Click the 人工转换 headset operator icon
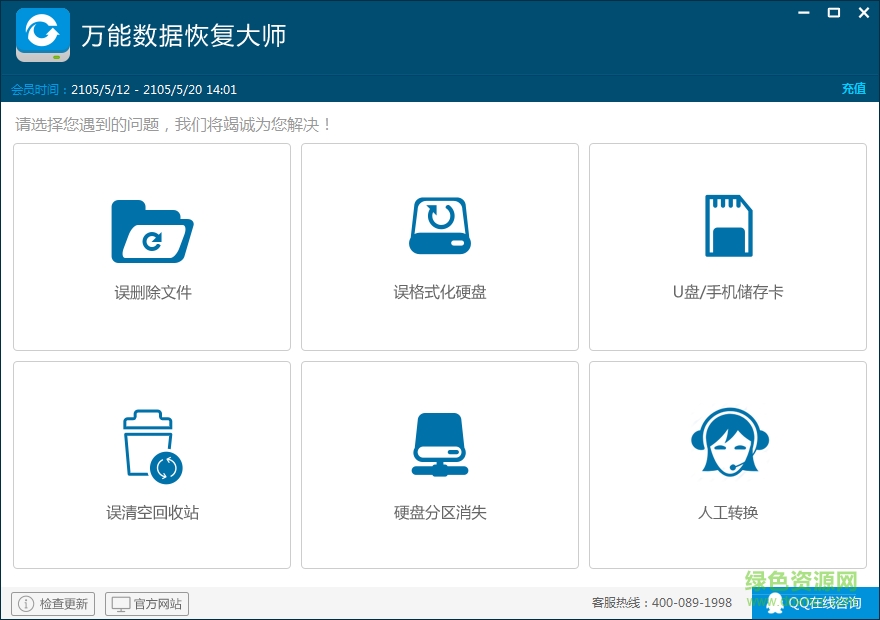This screenshot has width=880, height=620. click(x=728, y=441)
